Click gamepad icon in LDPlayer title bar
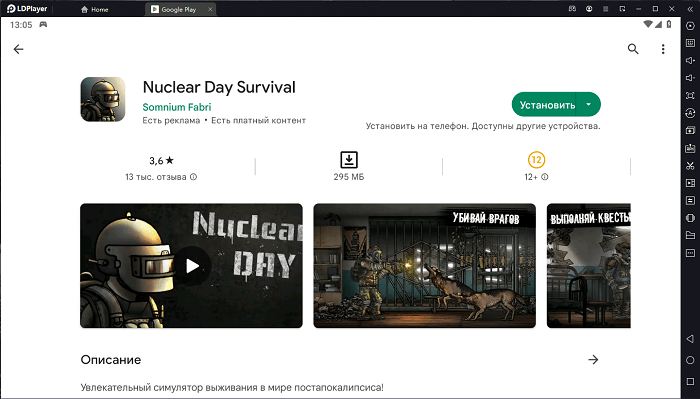700x399 pixels. pos(572,9)
